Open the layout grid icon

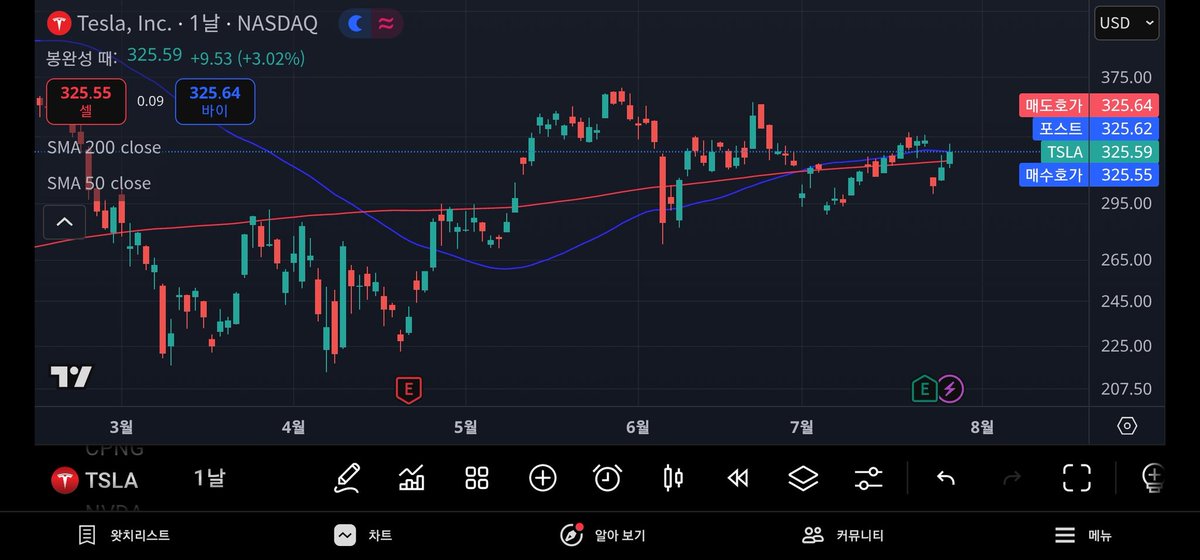click(477, 478)
